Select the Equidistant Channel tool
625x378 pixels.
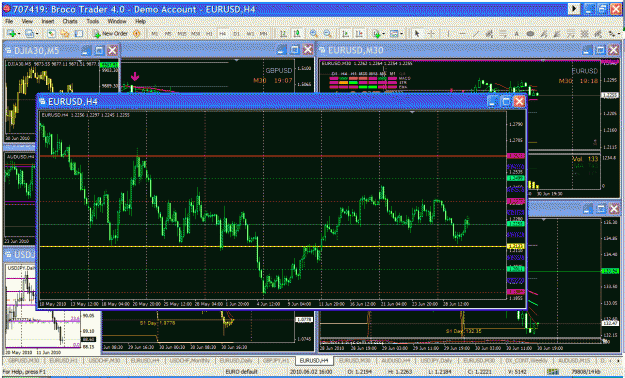[x=489, y=34]
